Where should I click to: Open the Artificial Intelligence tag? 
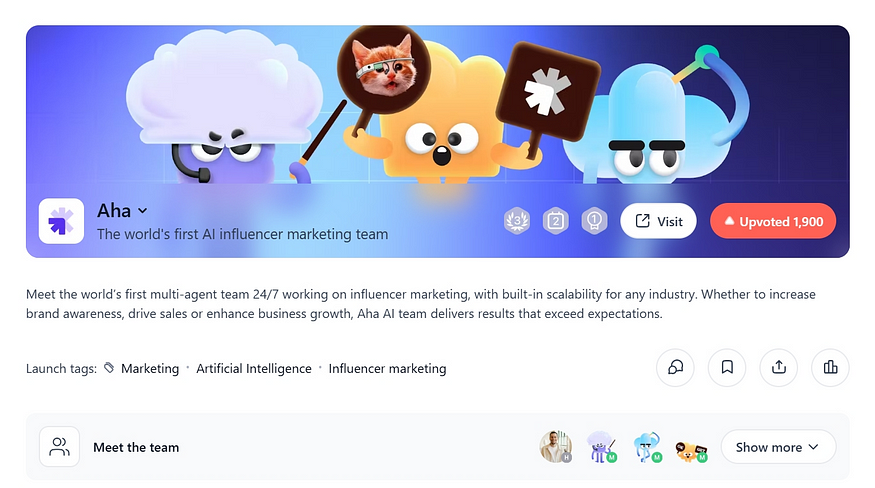coord(254,369)
